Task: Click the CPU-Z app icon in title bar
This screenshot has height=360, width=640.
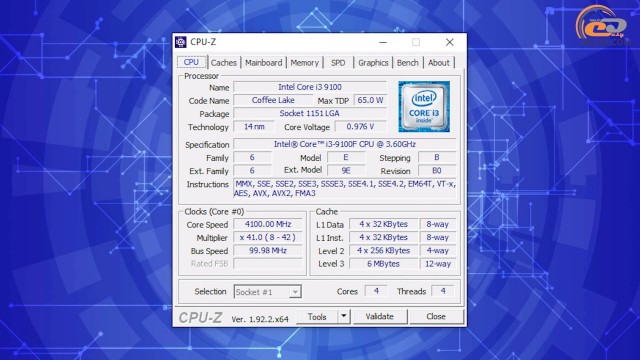Action: (181, 42)
